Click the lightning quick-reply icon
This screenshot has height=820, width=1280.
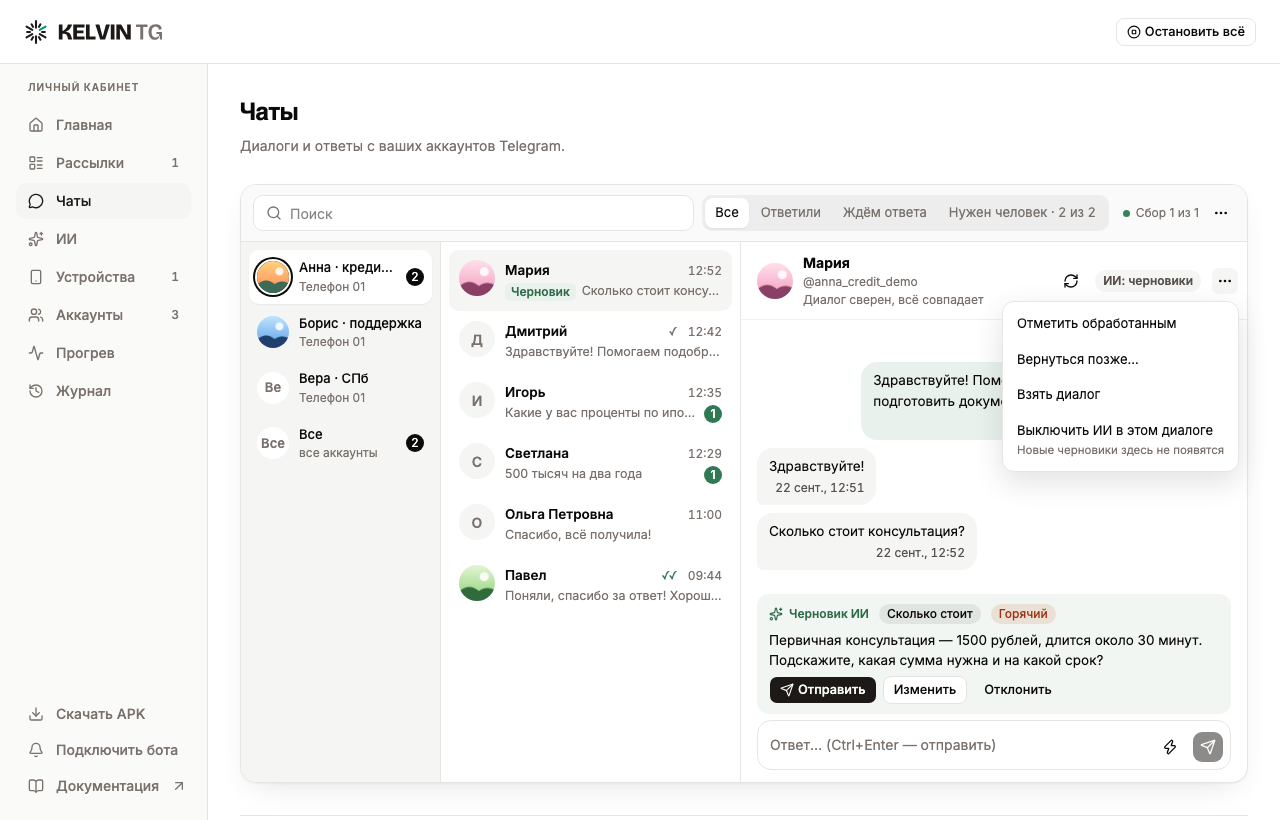point(1170,747)
